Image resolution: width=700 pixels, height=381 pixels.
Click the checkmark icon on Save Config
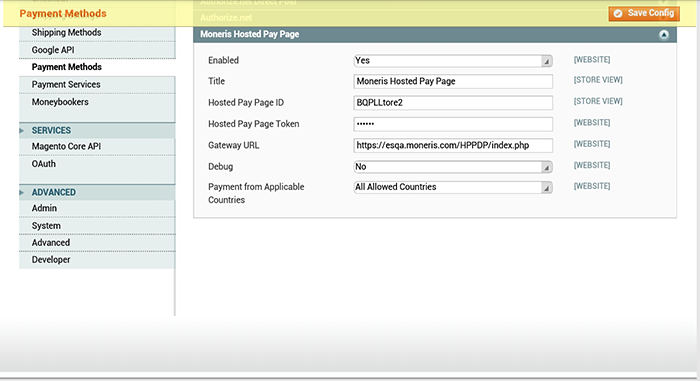click(x=618, y=14)
